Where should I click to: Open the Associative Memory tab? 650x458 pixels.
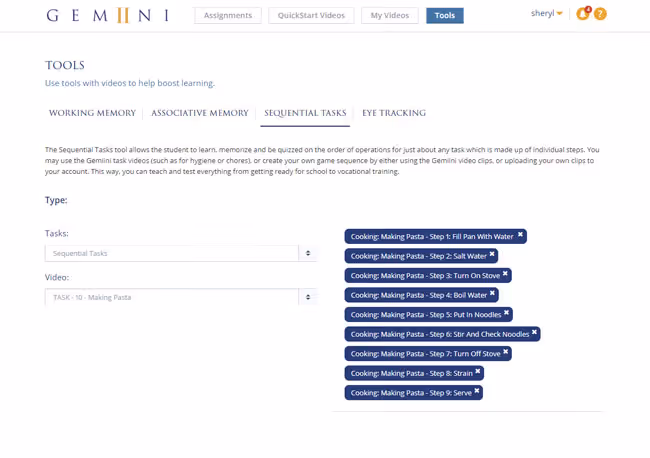[200, 113]
